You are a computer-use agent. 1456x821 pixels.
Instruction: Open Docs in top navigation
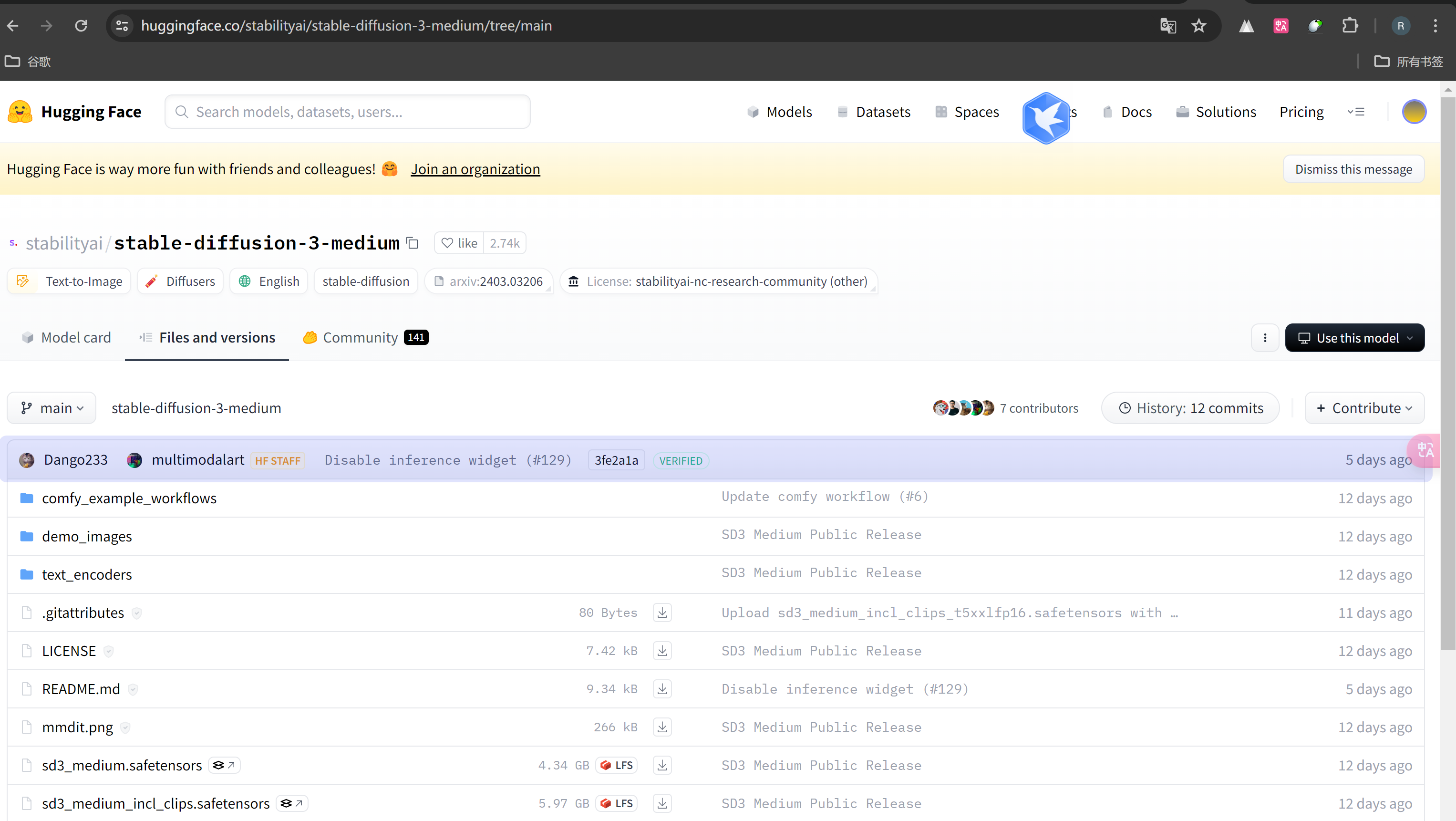pos(1127,112)
